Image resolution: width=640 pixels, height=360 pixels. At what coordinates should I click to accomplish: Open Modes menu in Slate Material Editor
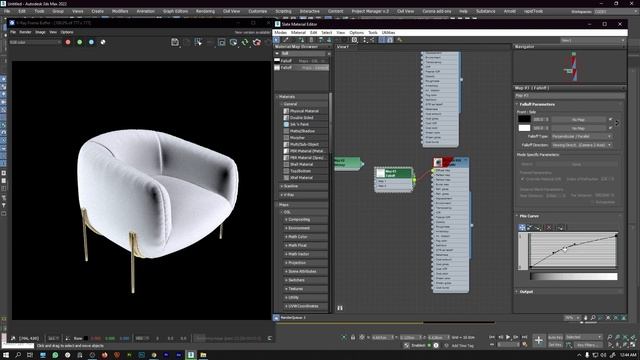click(x=280, y=32)
